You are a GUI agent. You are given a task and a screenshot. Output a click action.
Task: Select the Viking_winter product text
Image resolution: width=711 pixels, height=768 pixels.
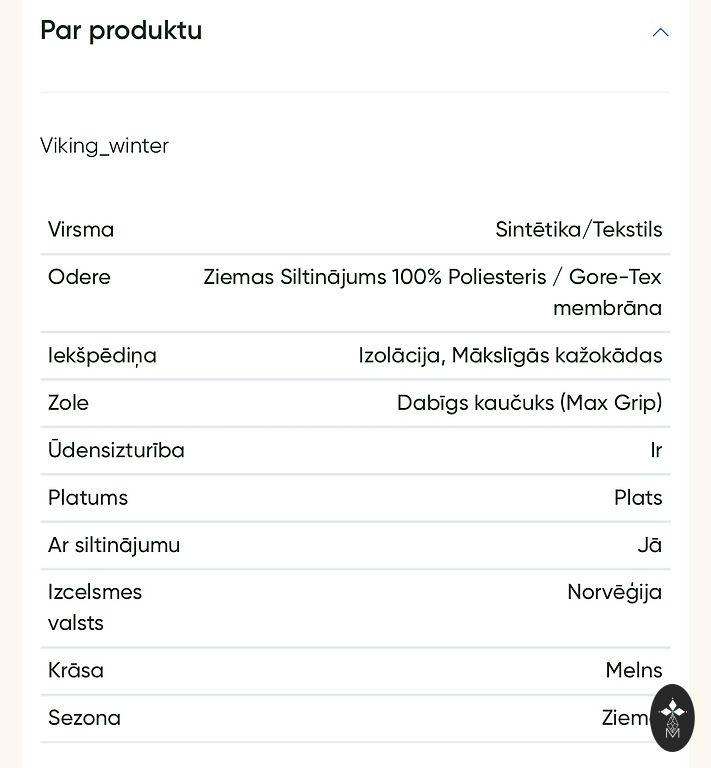(x=104, y=146)
